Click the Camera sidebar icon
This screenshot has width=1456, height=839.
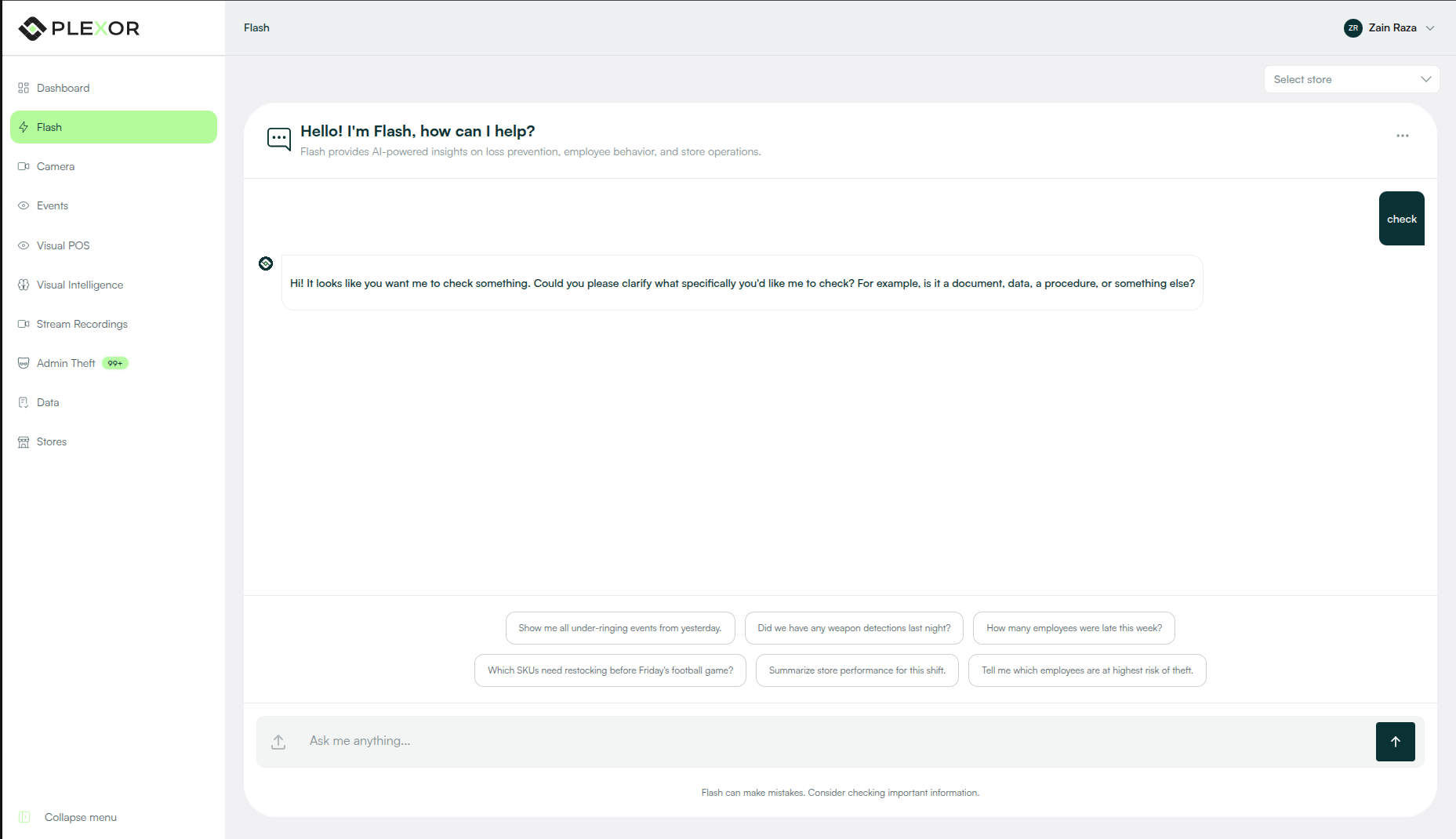24,166
